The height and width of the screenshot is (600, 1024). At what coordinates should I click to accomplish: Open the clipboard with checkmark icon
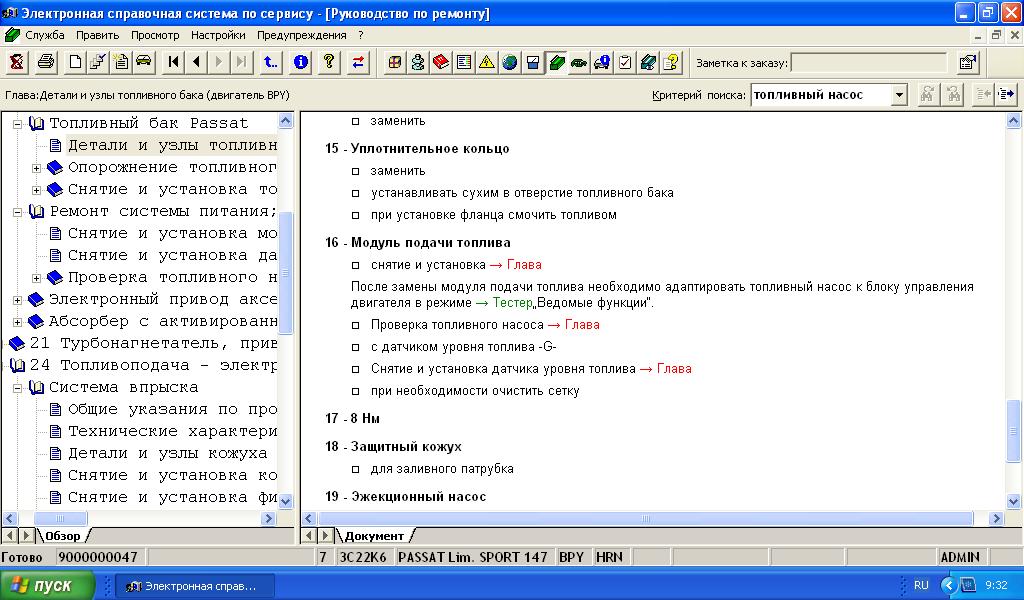[x=625, y=62]
